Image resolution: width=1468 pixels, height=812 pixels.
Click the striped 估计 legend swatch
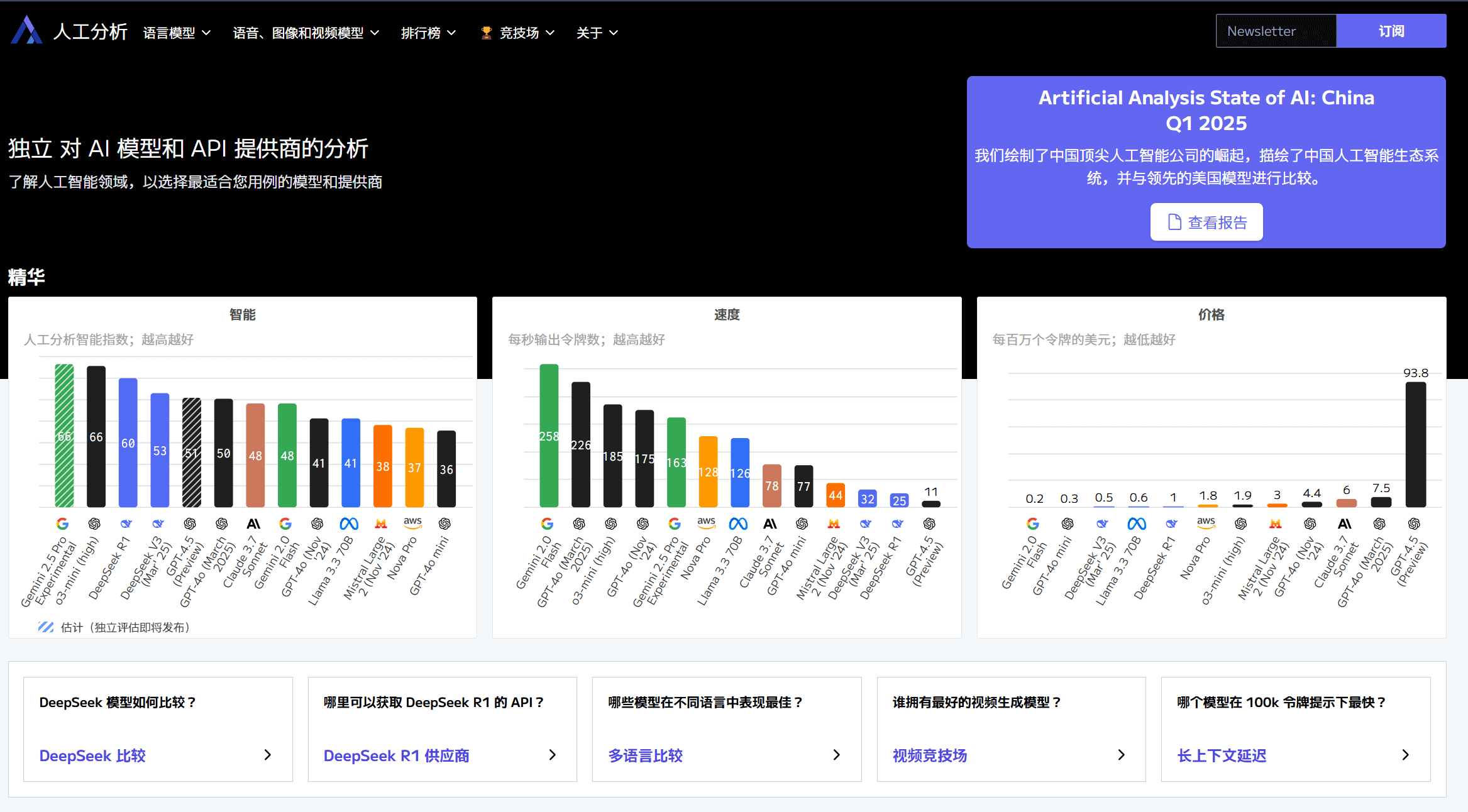[x=46, y=627]
